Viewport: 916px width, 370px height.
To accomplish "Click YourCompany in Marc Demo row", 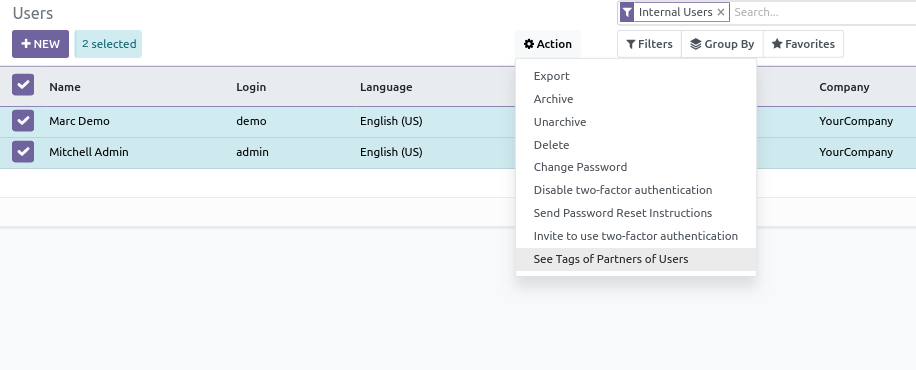I will pos(856,121).
